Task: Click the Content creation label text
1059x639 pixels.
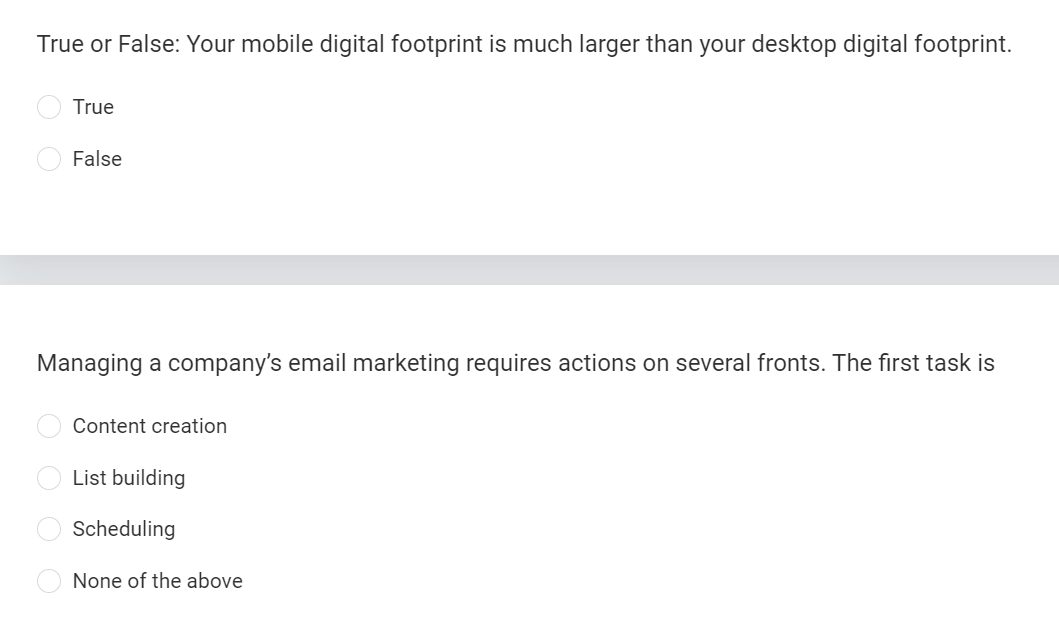Action: 150,426
